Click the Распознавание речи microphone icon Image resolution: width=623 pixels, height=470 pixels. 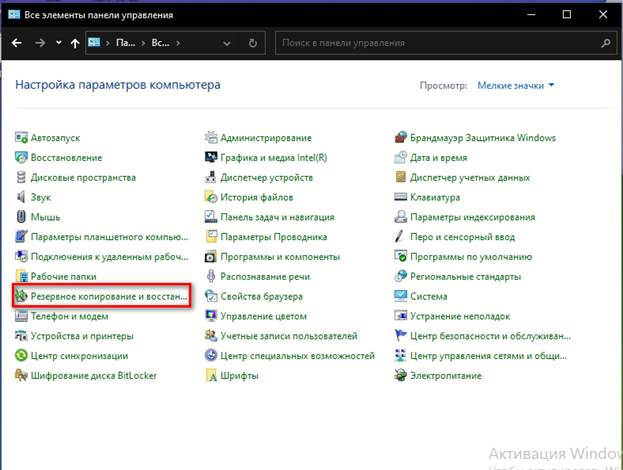211,277
